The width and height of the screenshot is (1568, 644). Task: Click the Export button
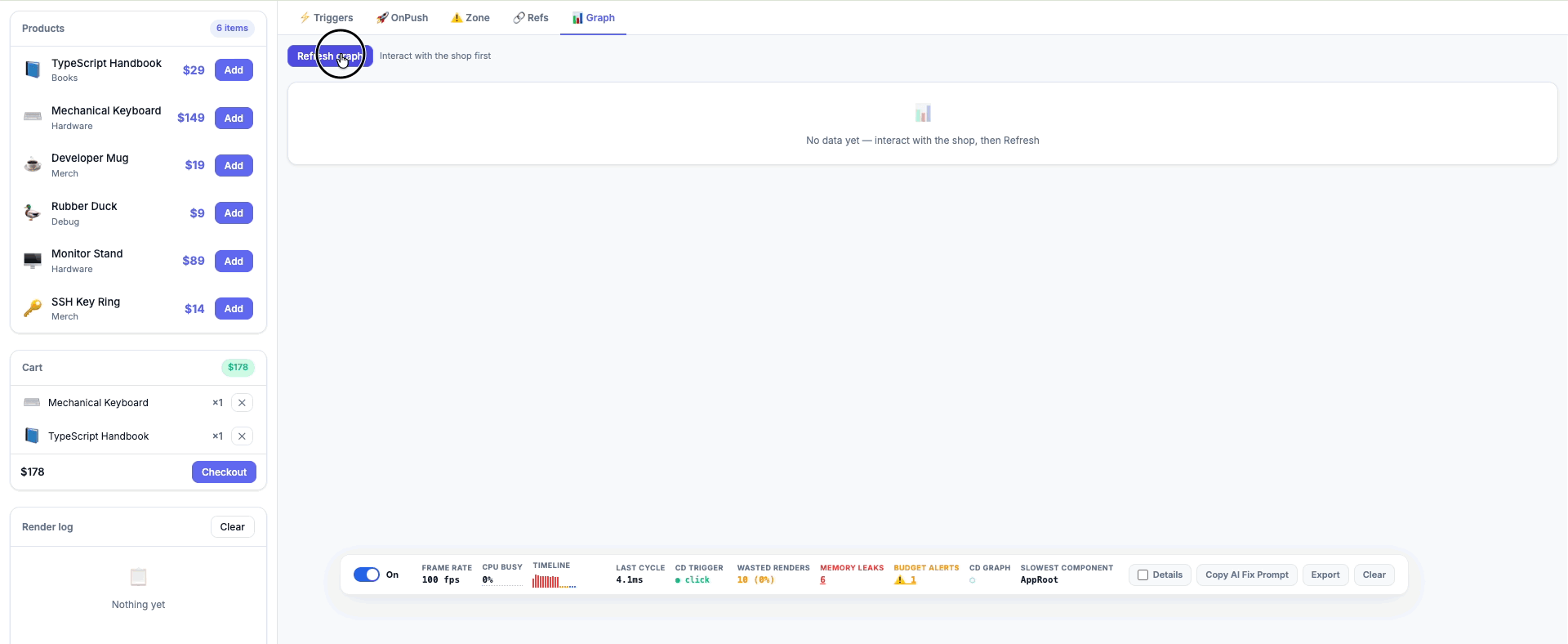pos(1325,575)
